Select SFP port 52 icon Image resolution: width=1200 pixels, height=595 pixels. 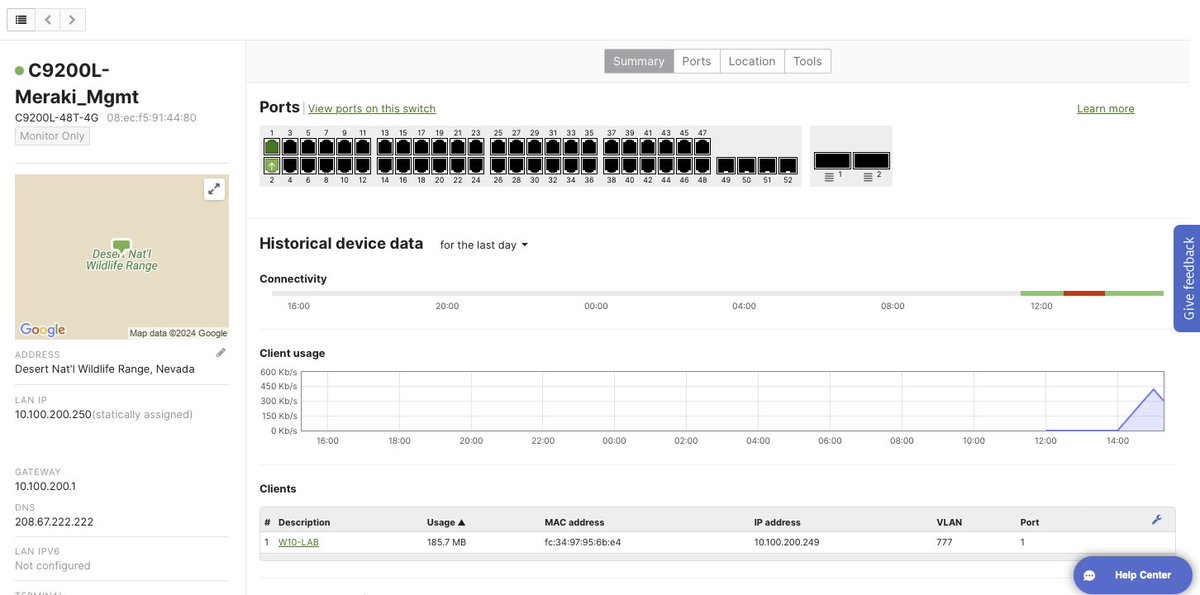coord(788,166)
